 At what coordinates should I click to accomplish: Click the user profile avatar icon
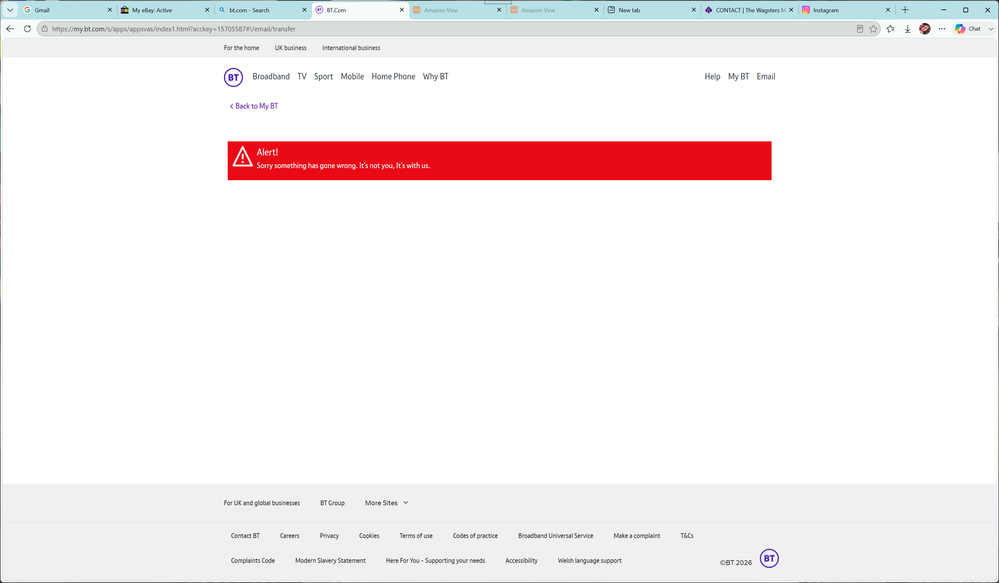click(x=924, y=29)
